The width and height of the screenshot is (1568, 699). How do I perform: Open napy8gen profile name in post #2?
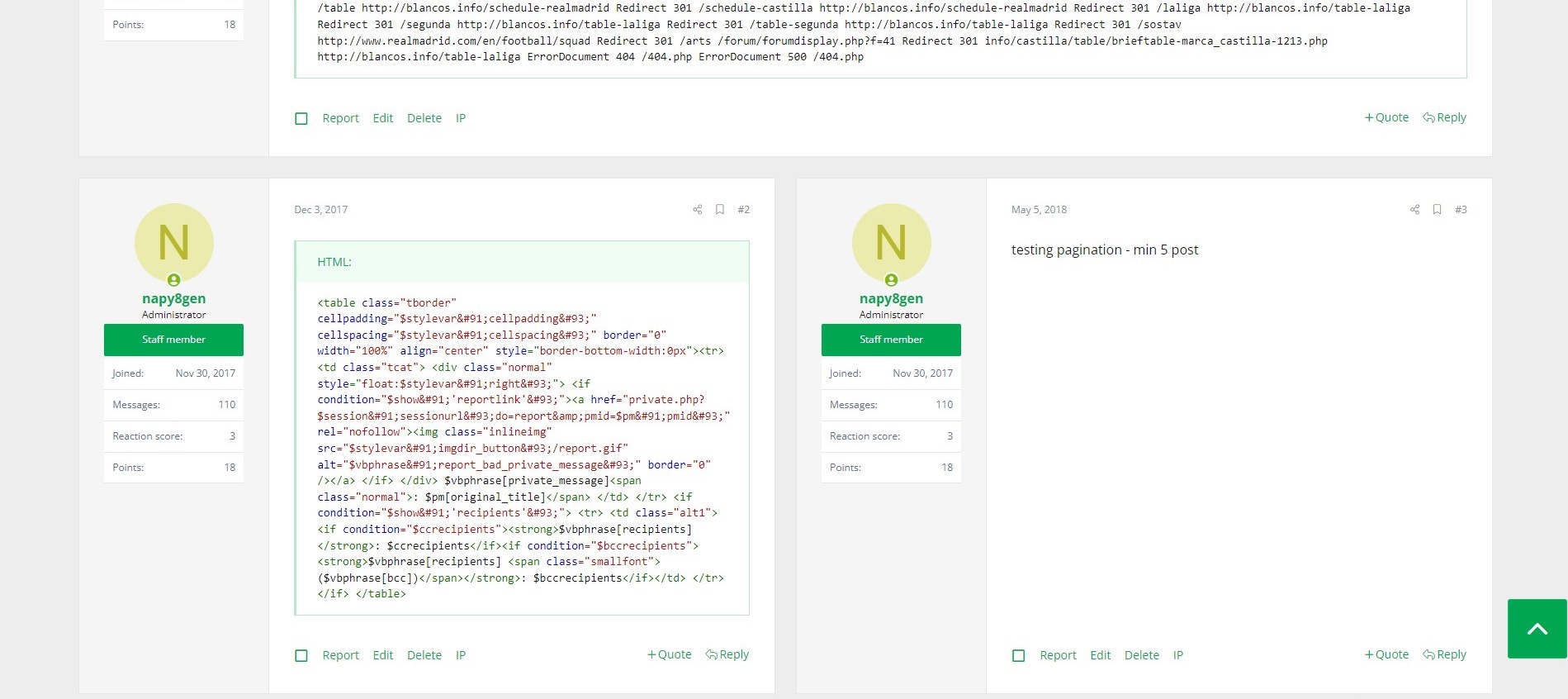click(174, 298)
